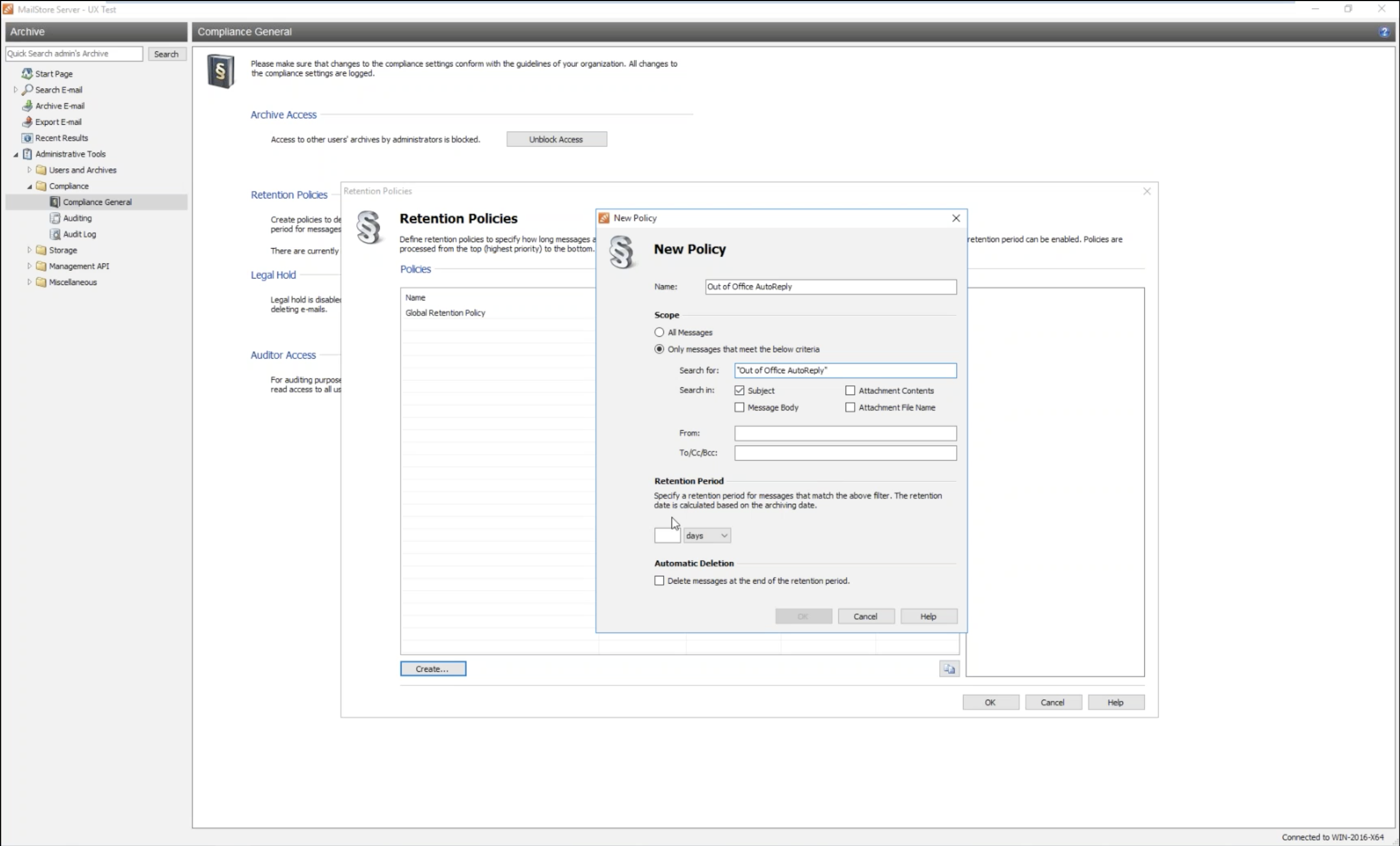
Task: Click the Users and Archives folder icon
Action: point(41,170)
